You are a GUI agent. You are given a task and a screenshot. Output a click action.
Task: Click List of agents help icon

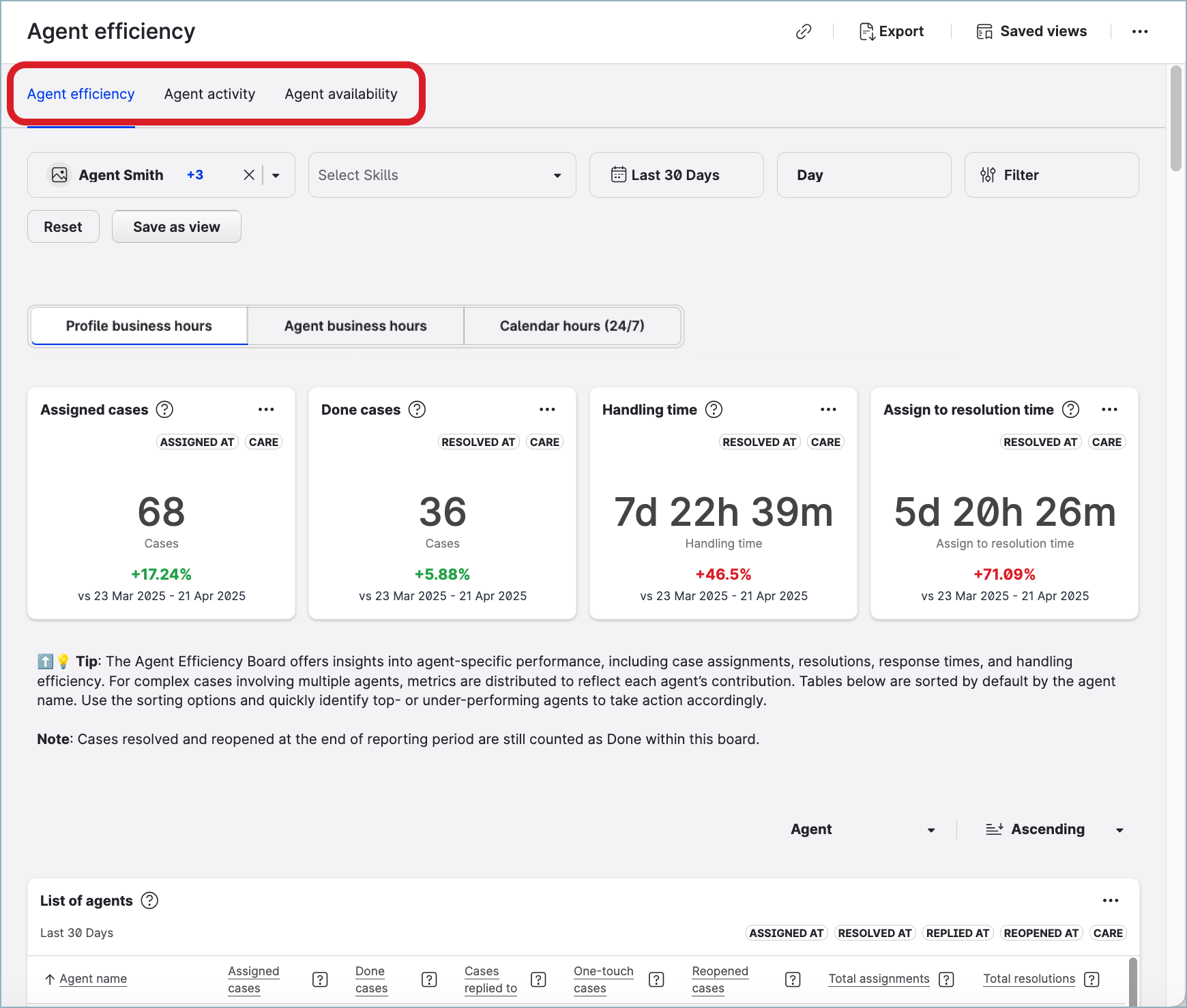click(x=149, y=900)
